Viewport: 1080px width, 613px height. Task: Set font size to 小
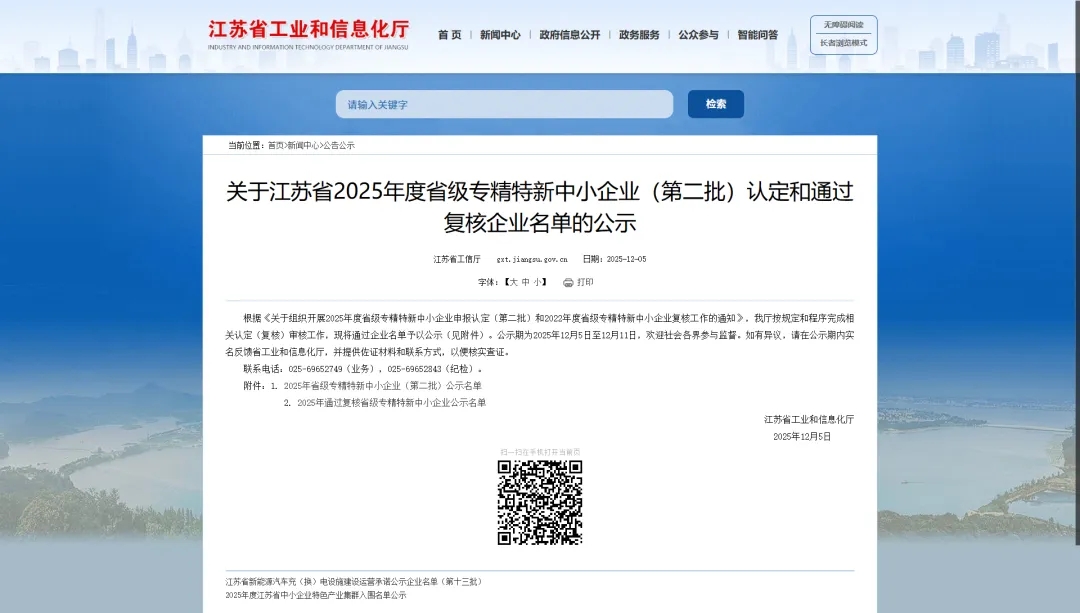pos(537,283)
